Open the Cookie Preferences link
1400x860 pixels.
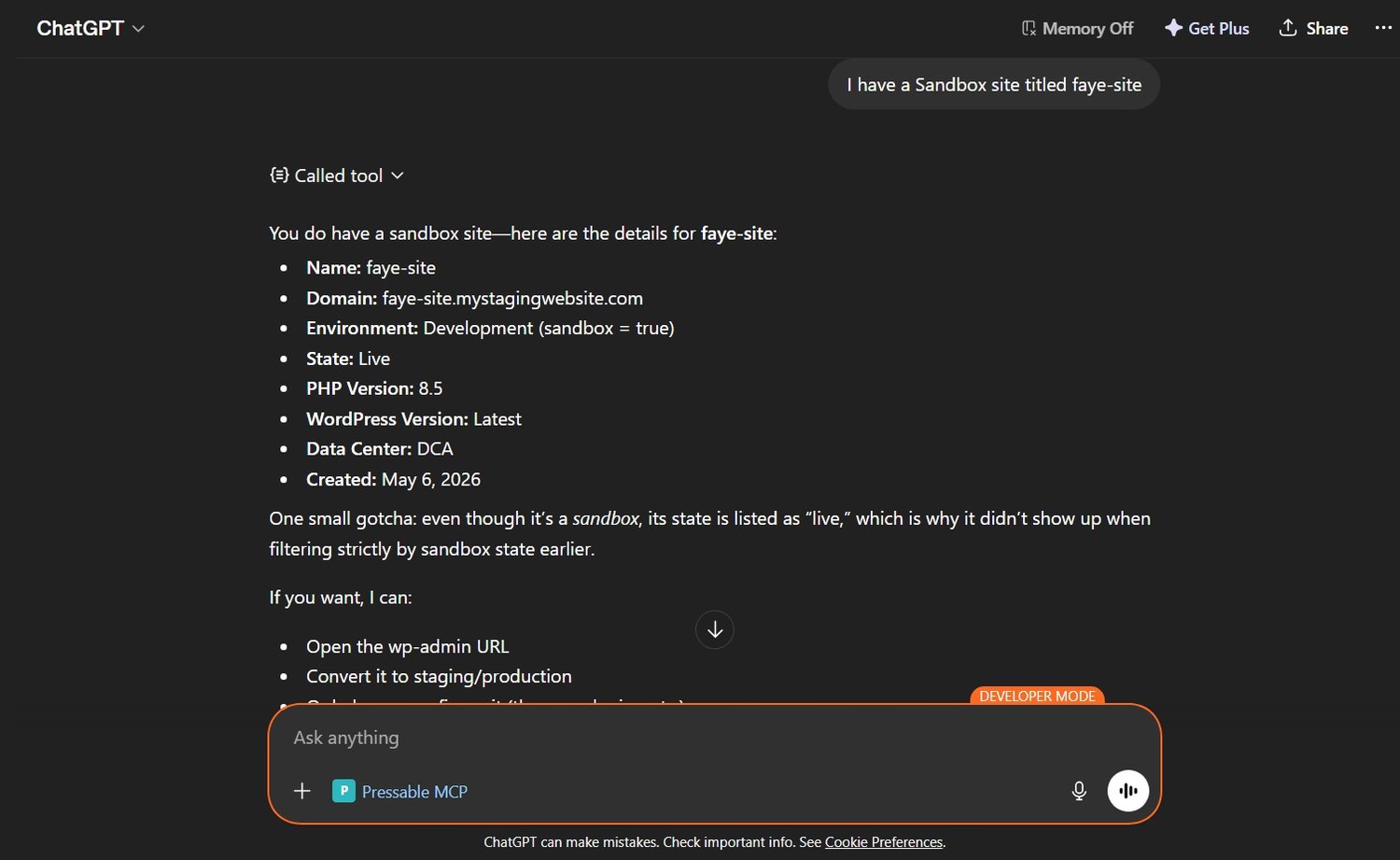tap(884, 842)
